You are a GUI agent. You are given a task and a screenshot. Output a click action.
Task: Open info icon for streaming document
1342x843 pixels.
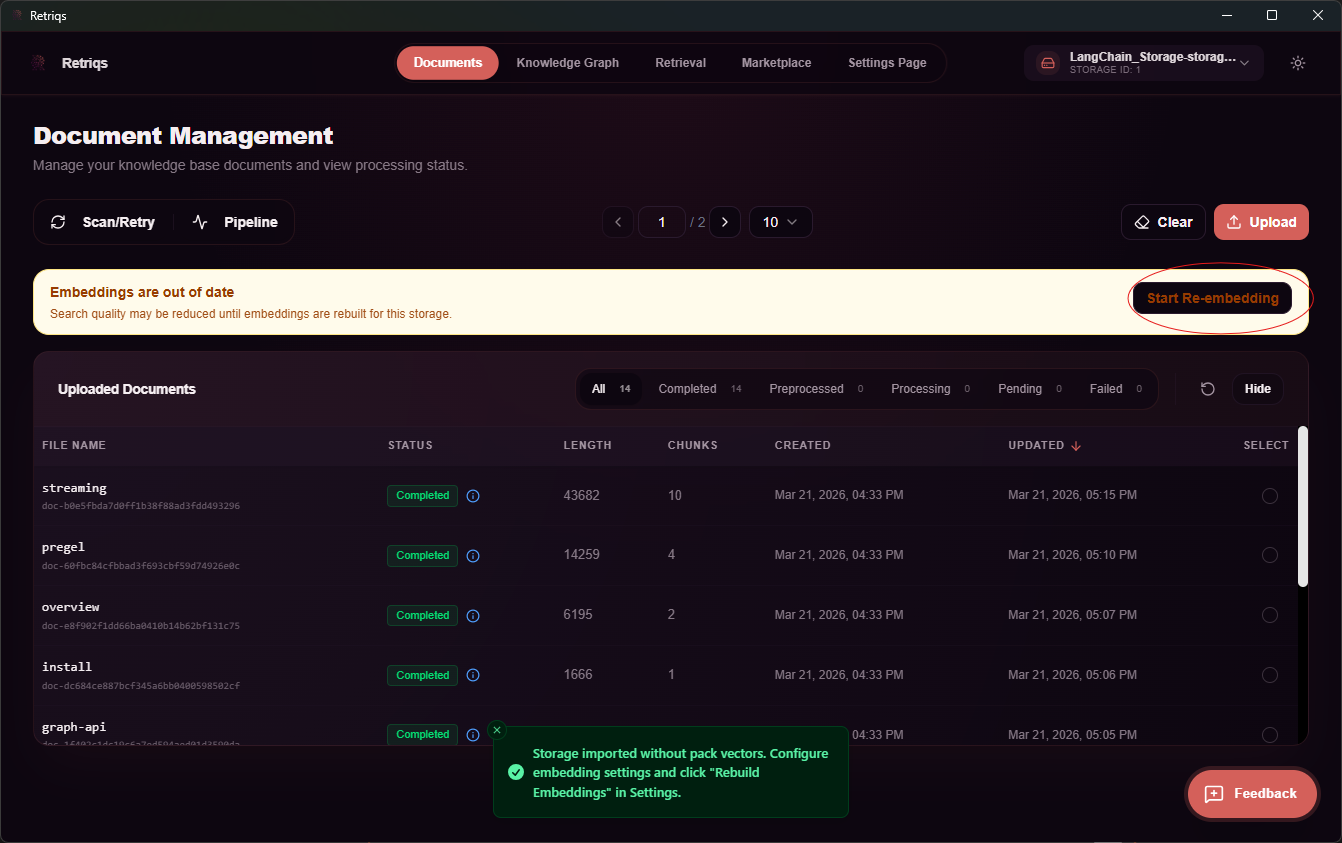(x=473, y=496)
